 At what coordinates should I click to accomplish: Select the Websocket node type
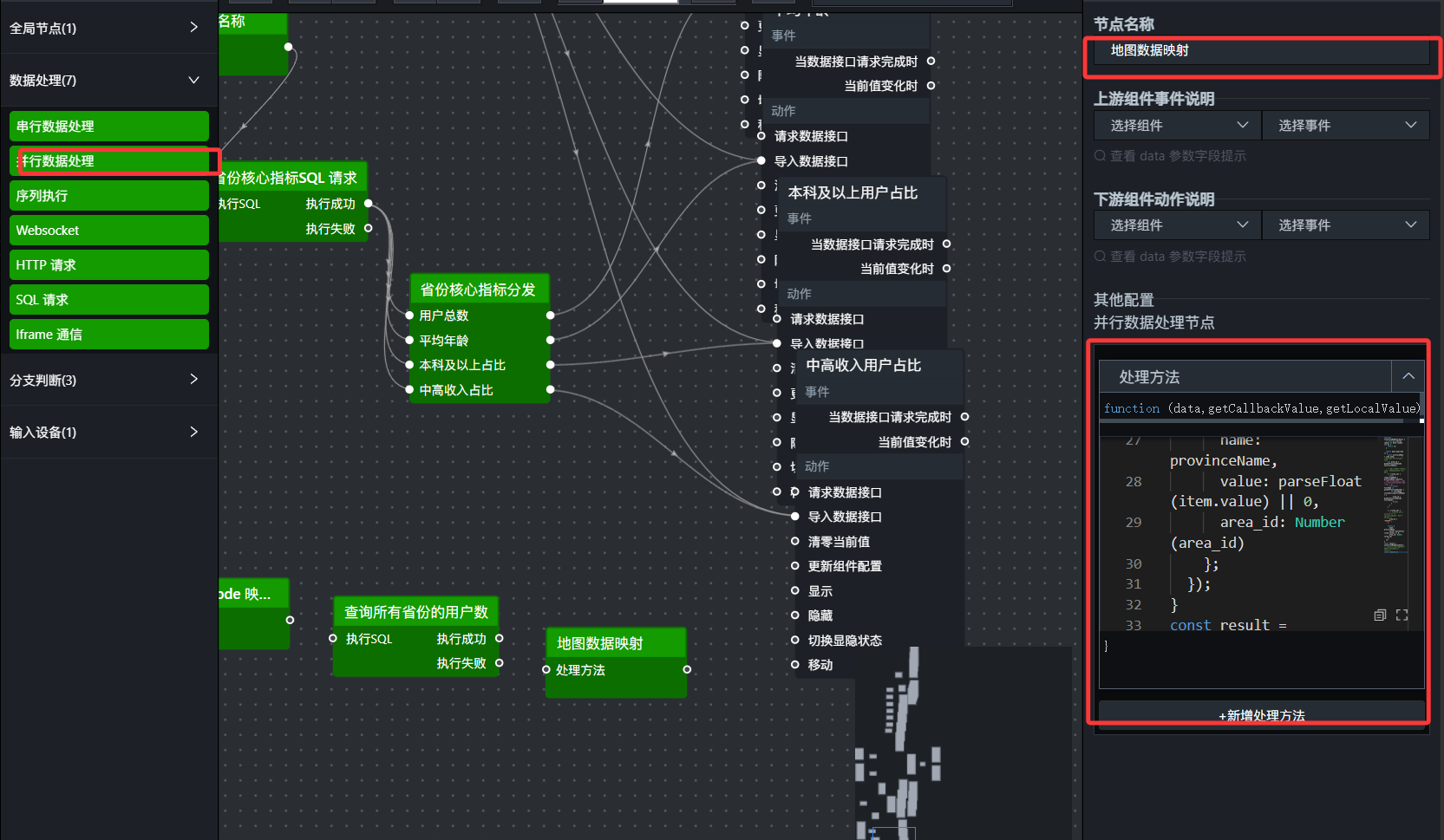(109, 230)
